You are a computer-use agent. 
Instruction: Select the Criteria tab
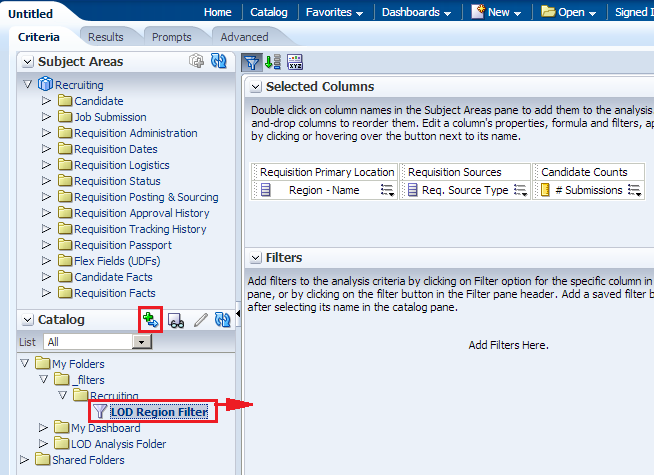pos(39,37)
